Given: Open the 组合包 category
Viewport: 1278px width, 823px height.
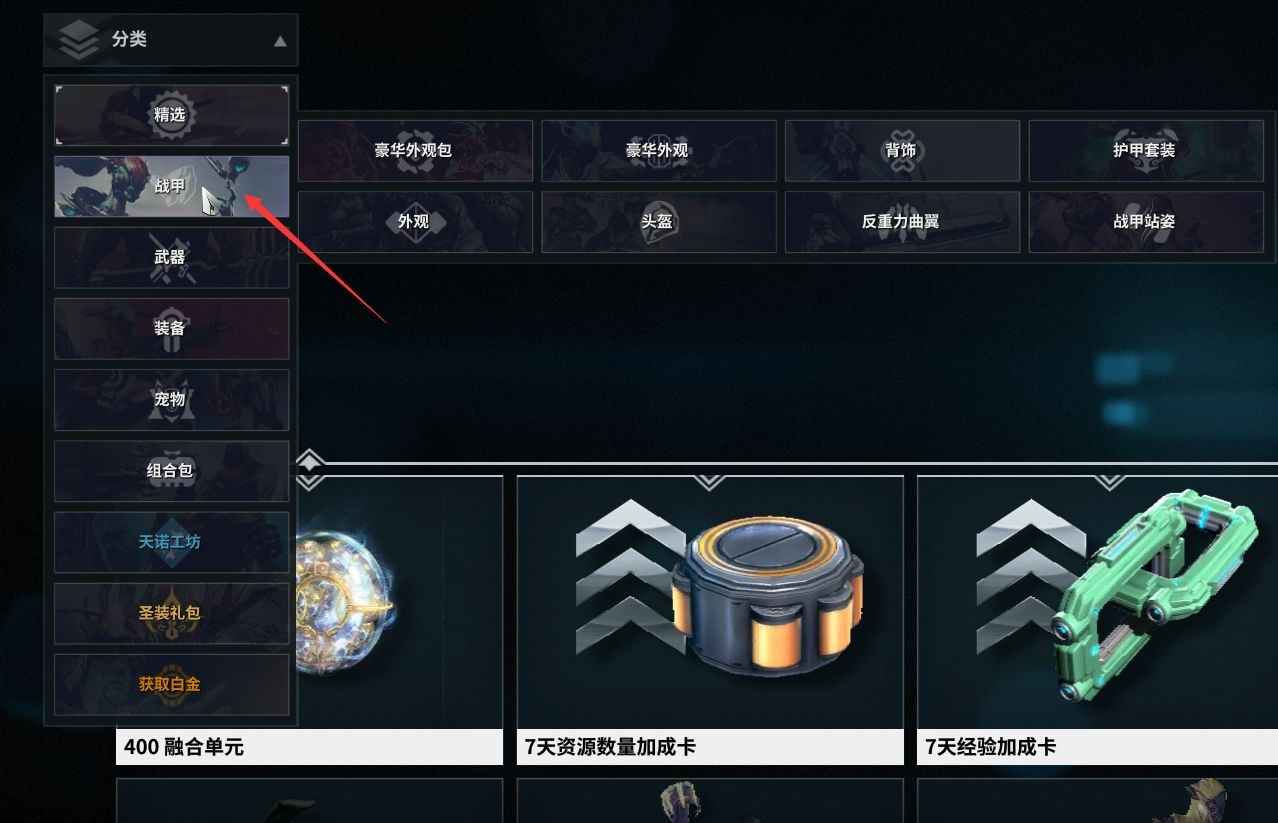Looking at the screenshot, I should pyautogui.click(x=171, y=470).
